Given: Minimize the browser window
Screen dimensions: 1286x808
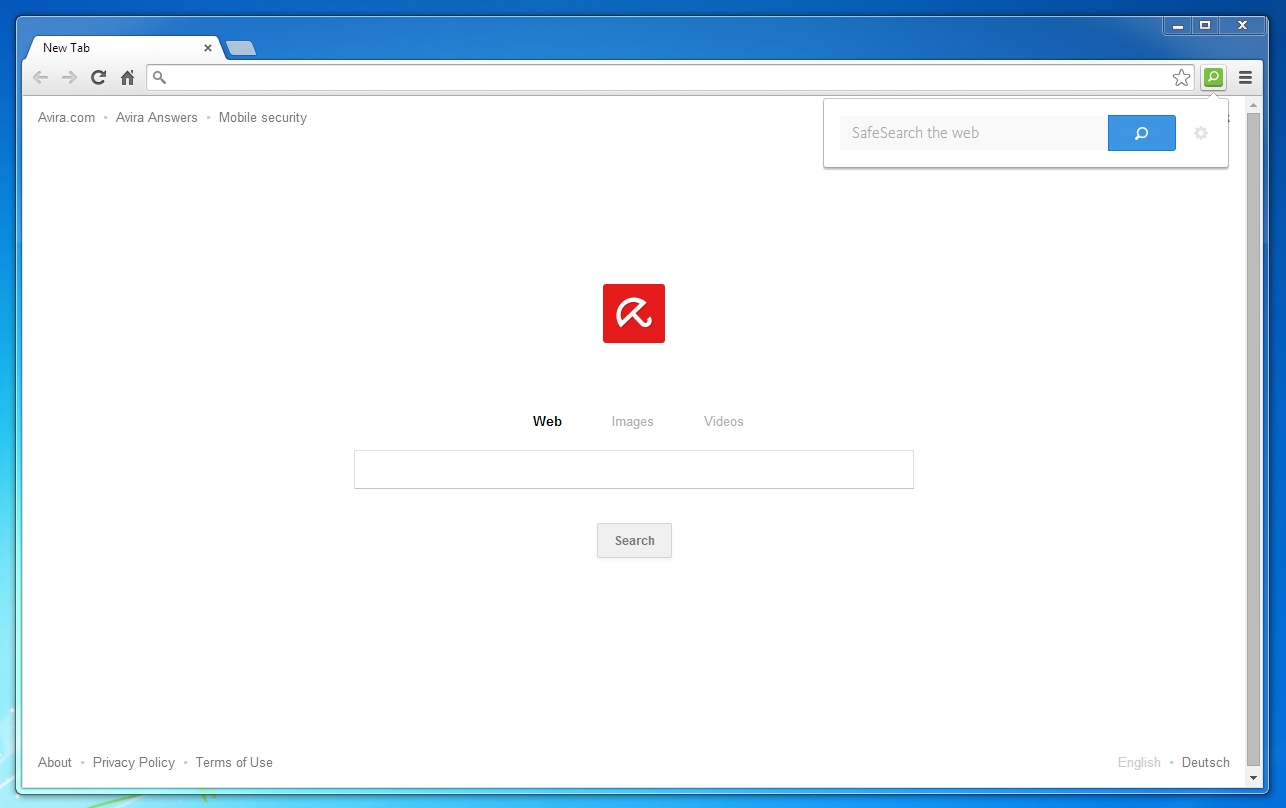Looking at the screenshot, I should tap(1178, 25).
